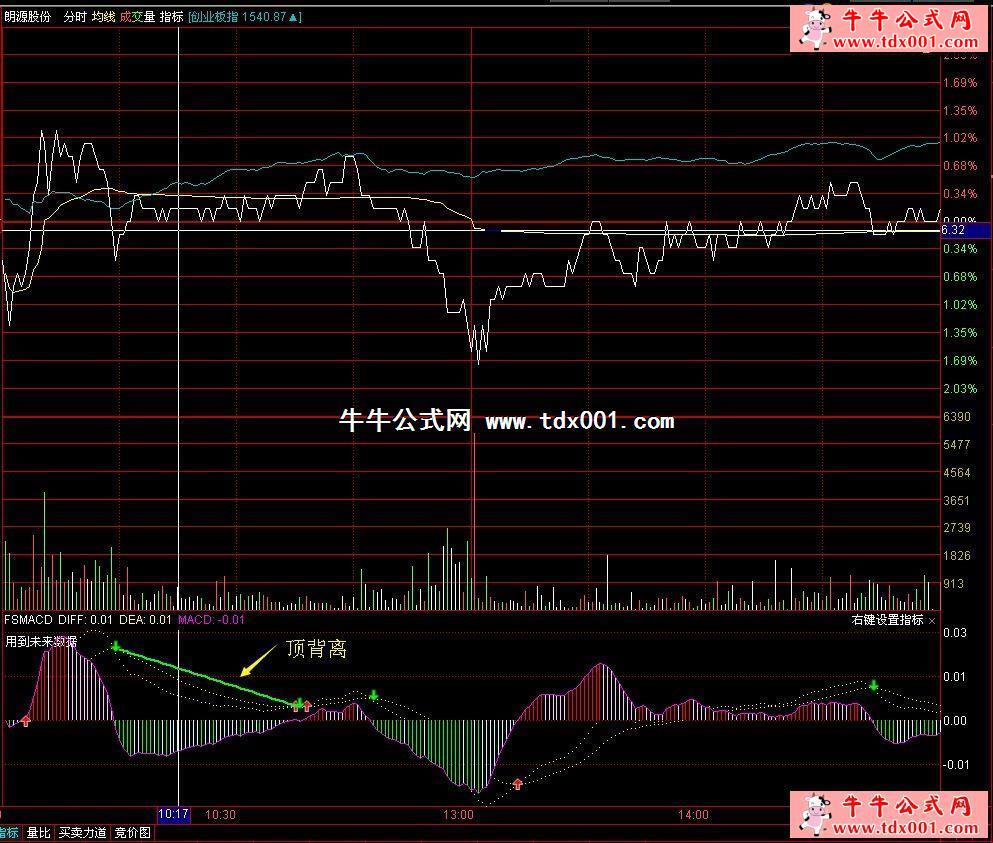
Task: Click the 10:17 time marker on the time axis
Action: (x=174, y=815)
